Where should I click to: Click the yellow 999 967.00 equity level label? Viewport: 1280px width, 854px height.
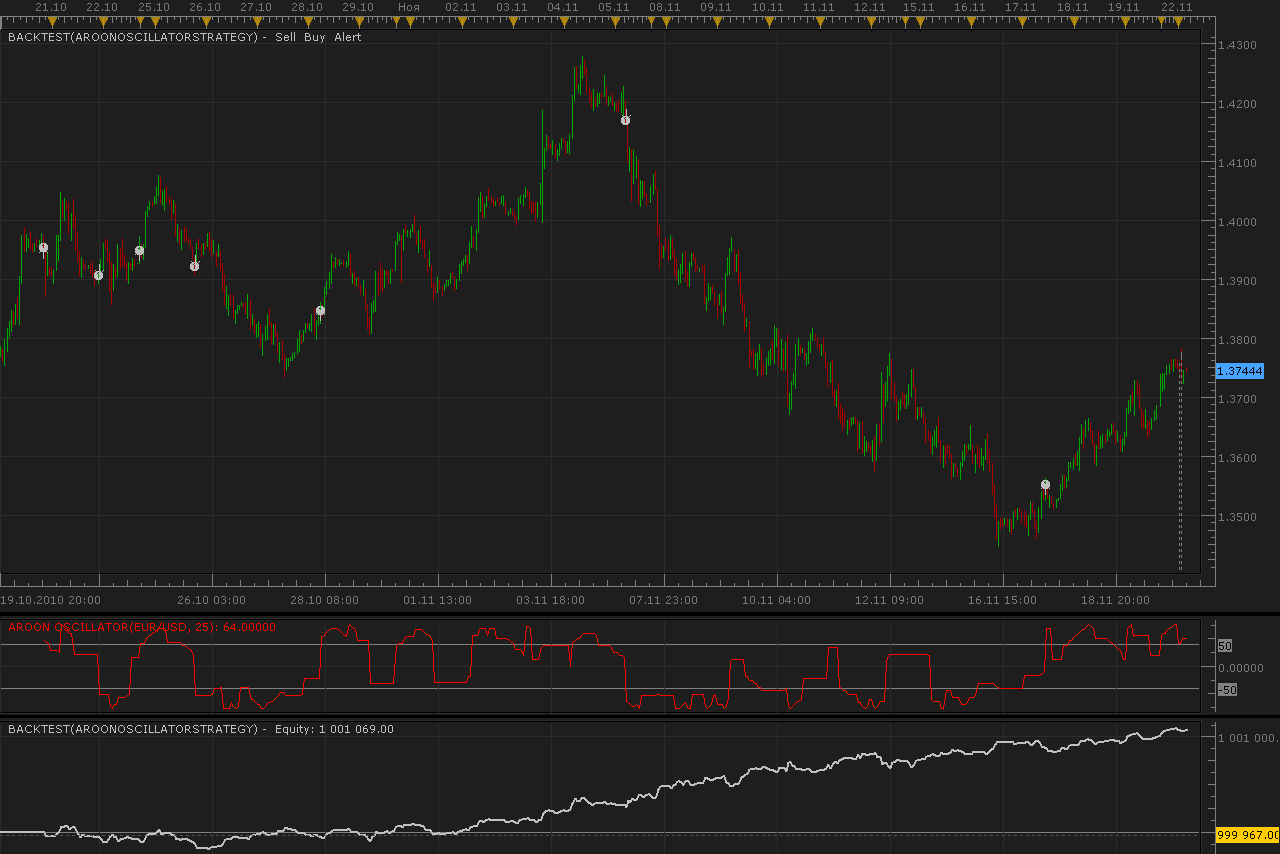(1247, 834)
